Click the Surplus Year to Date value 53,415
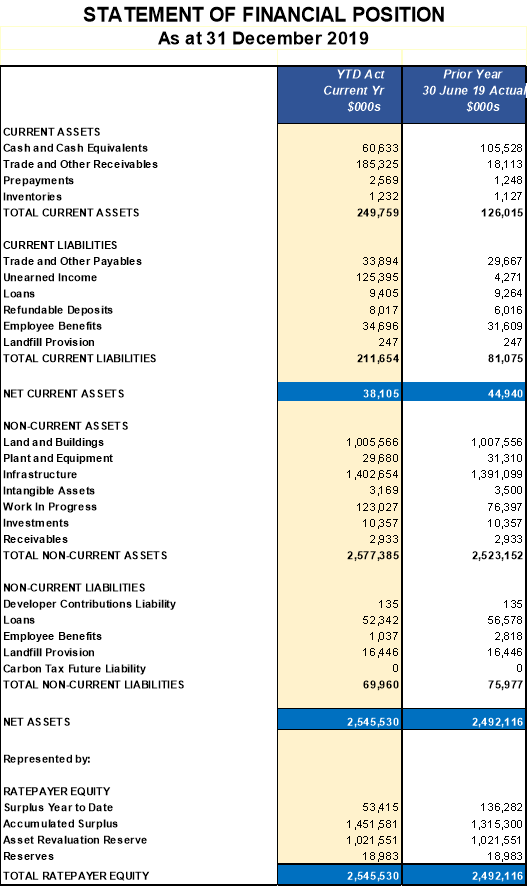This screenshot has width=528, height=886. (x=380, y=808)
